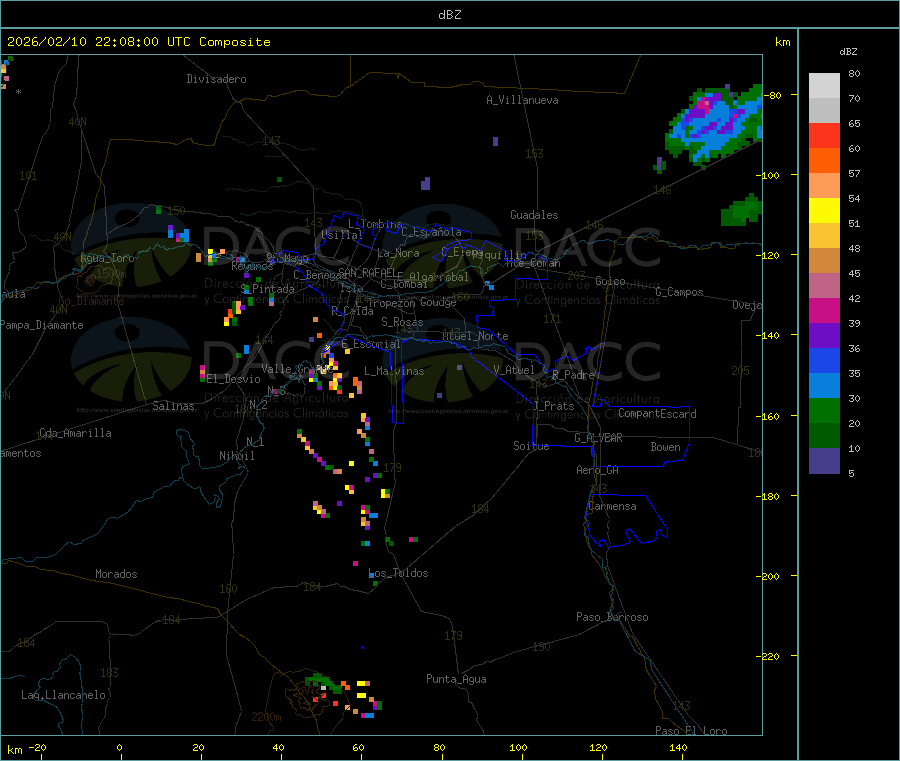Click the CompantEscard label

[657, 414]
